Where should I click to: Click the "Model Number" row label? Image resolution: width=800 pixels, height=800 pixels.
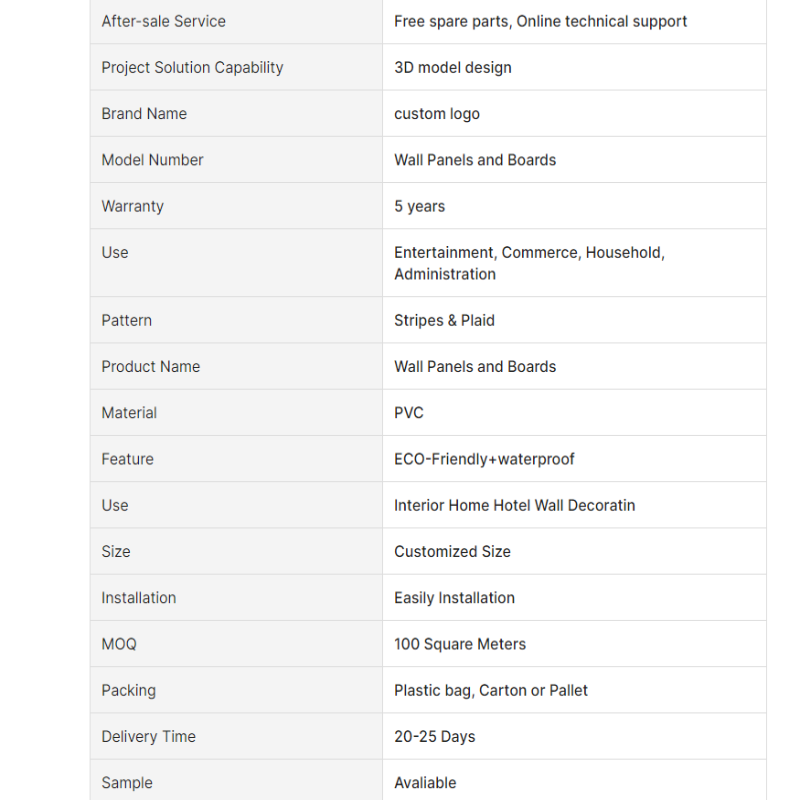(x=152, y=159)
